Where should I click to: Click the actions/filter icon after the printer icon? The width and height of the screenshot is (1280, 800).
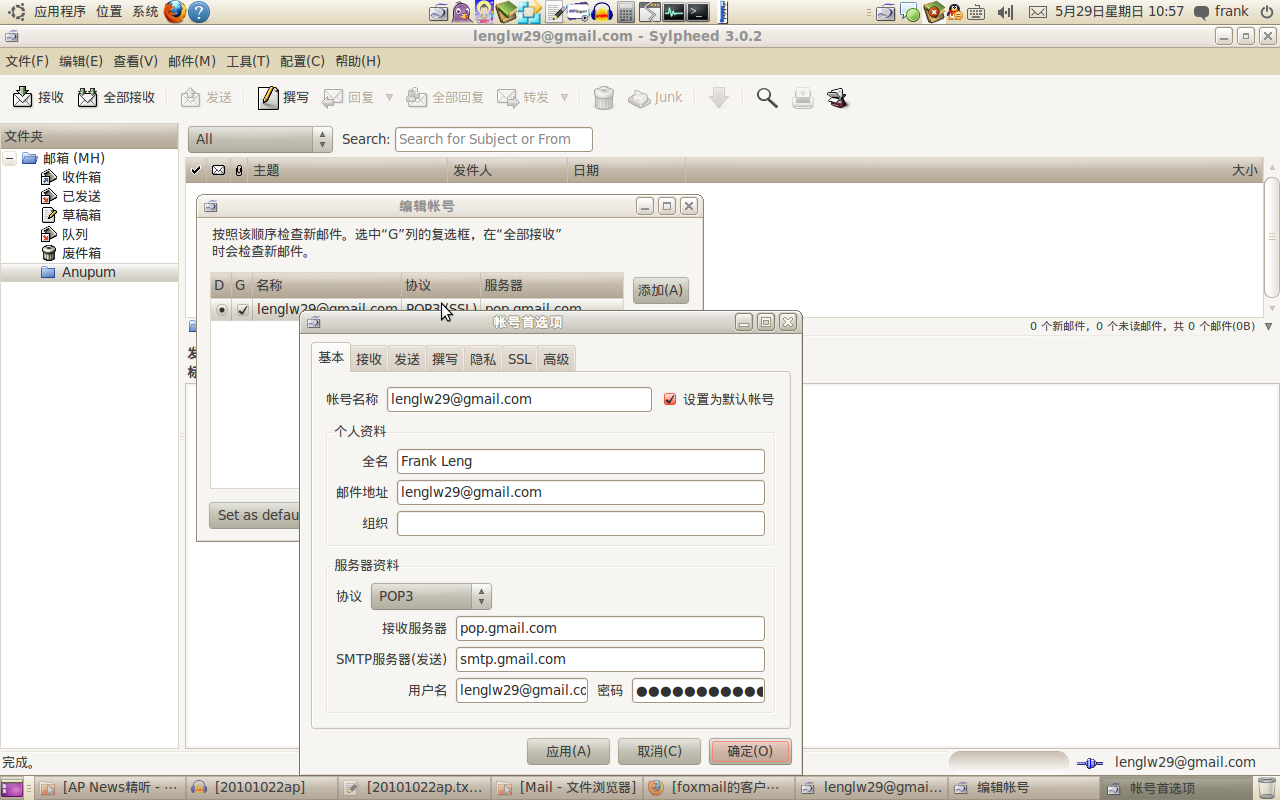(x=838, y=98)
